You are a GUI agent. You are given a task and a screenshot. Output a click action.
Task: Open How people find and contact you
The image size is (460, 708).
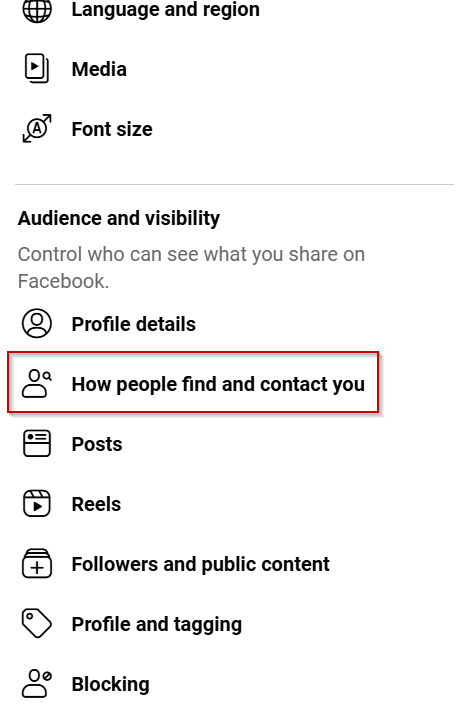(193, 382)
